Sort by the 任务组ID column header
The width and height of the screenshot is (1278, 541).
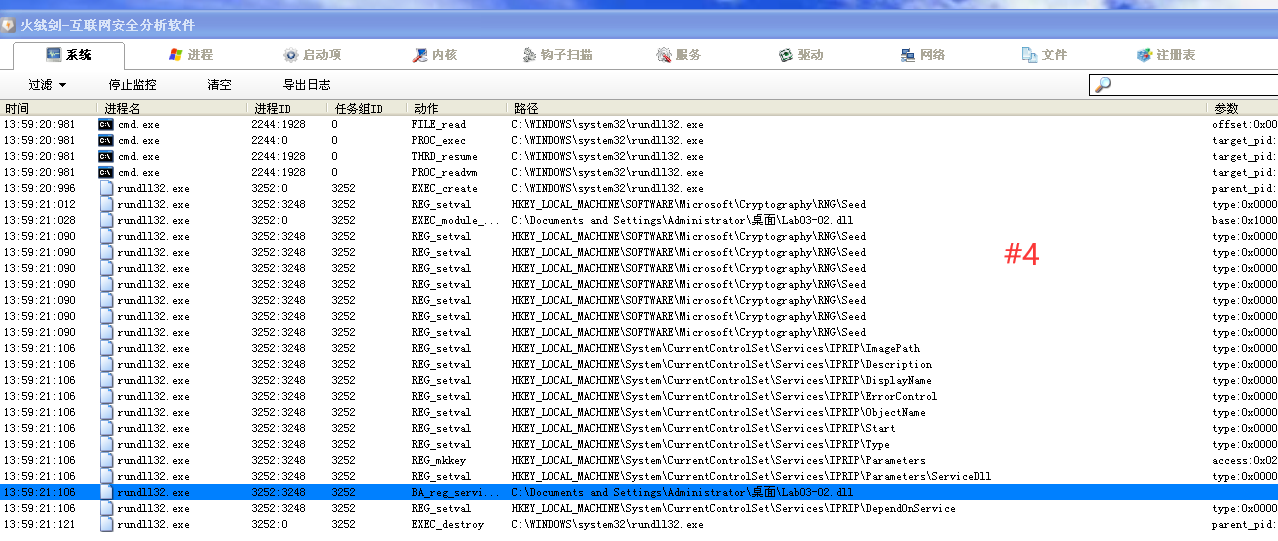point(366,108)
